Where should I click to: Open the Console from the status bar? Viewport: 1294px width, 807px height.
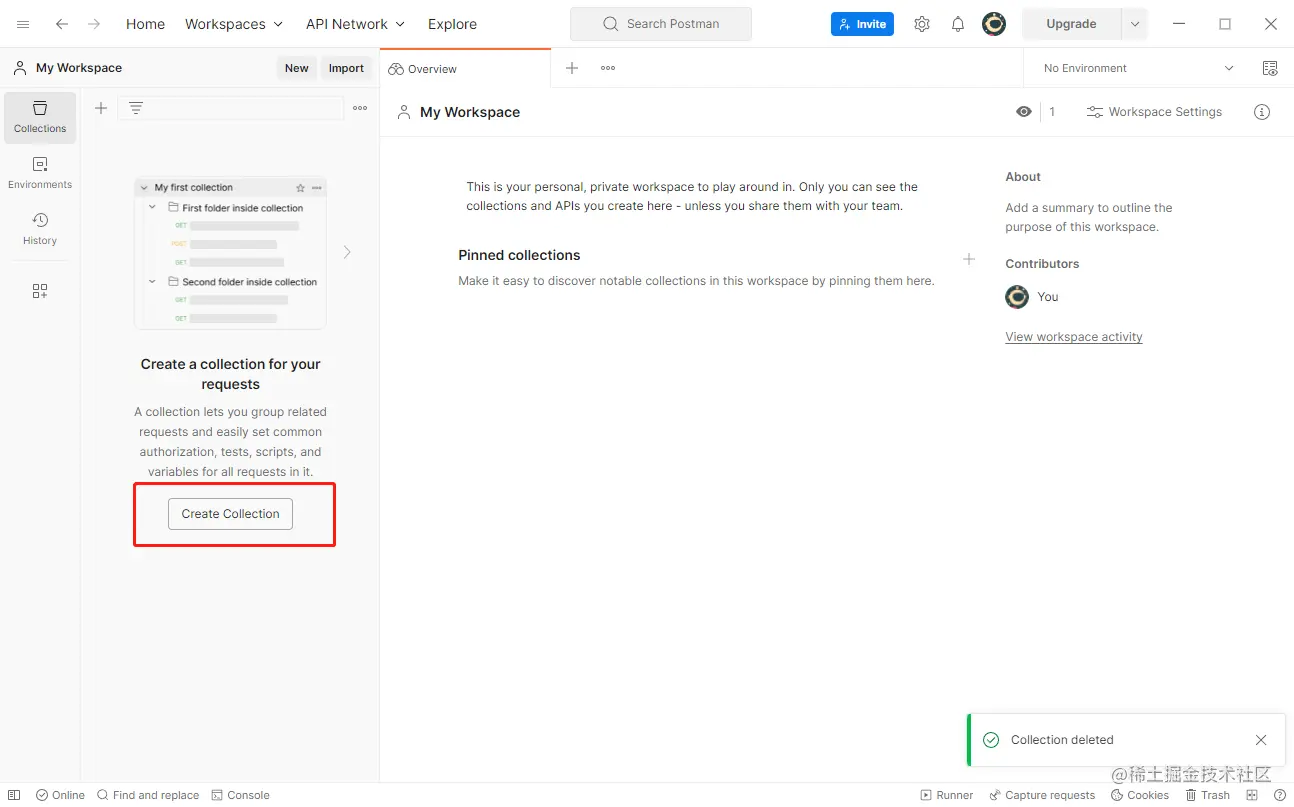[x=240, y=794]
